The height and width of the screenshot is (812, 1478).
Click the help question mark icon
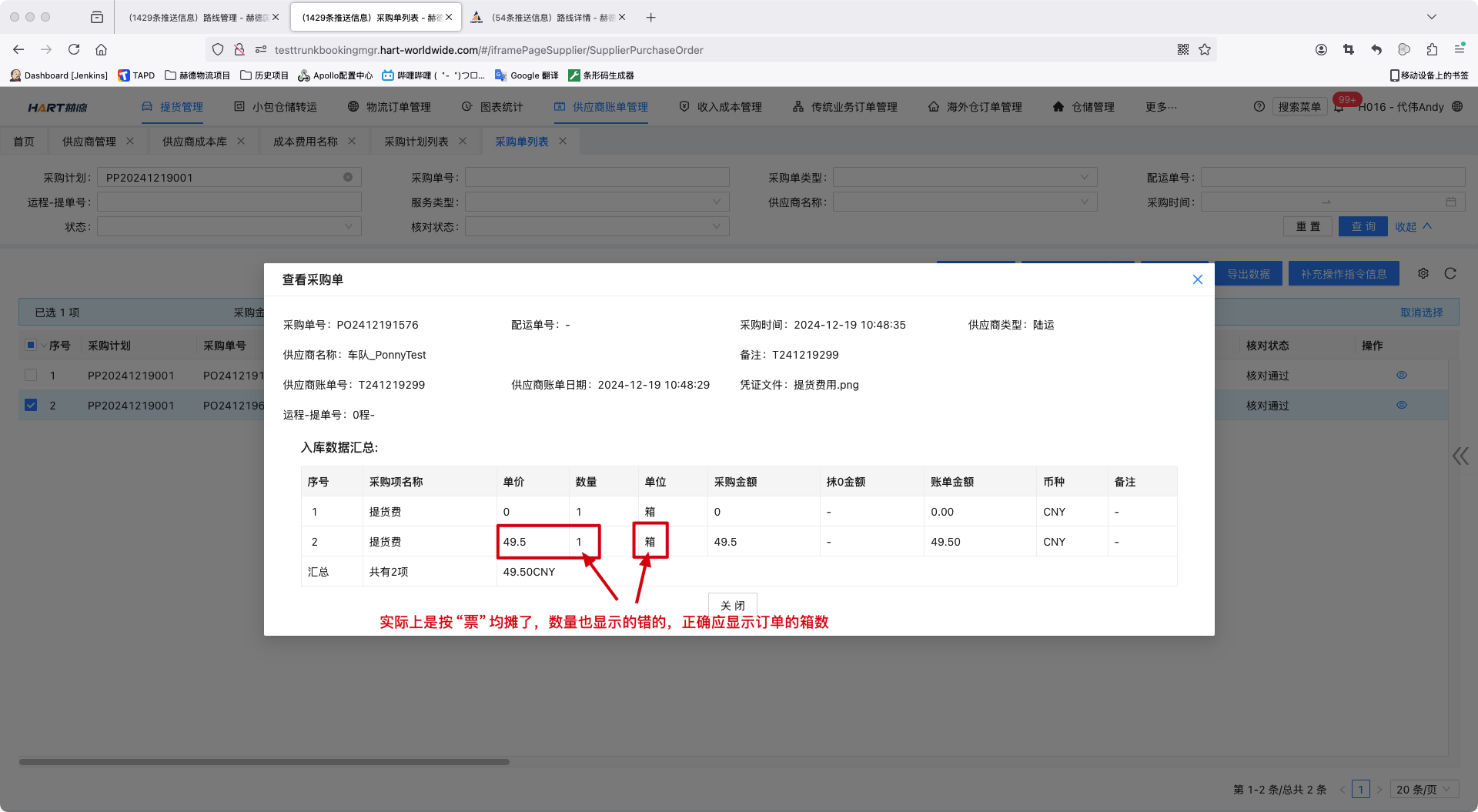tap(1259, 107)
